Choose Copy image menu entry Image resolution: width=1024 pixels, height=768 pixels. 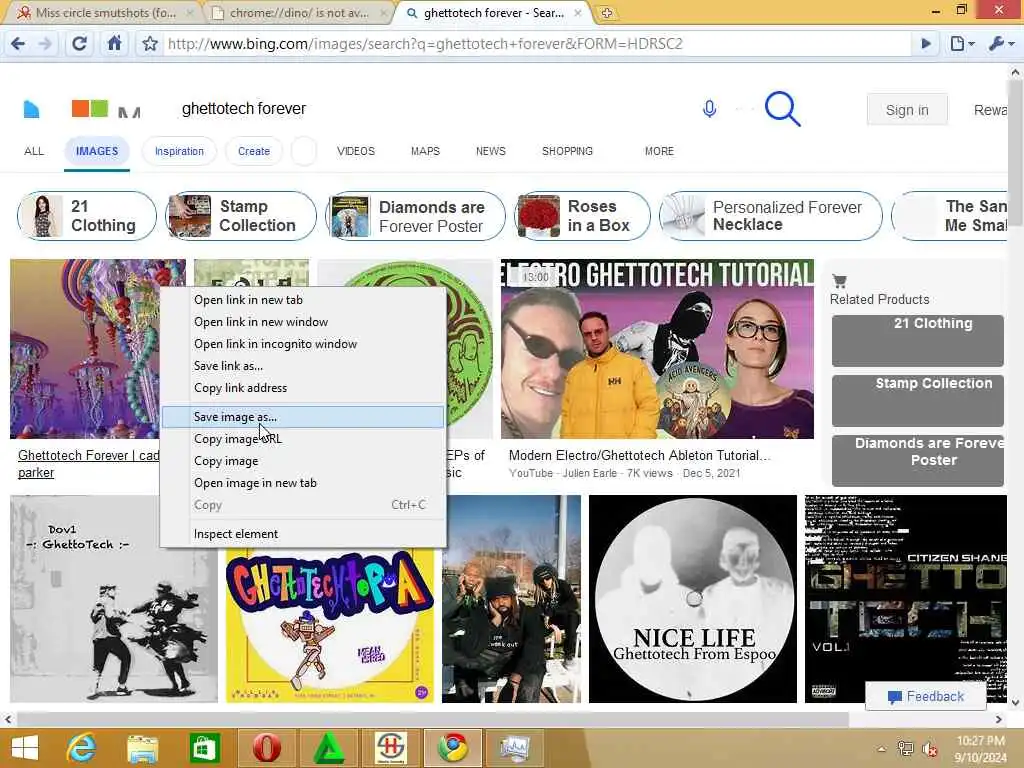click(304, 461)
